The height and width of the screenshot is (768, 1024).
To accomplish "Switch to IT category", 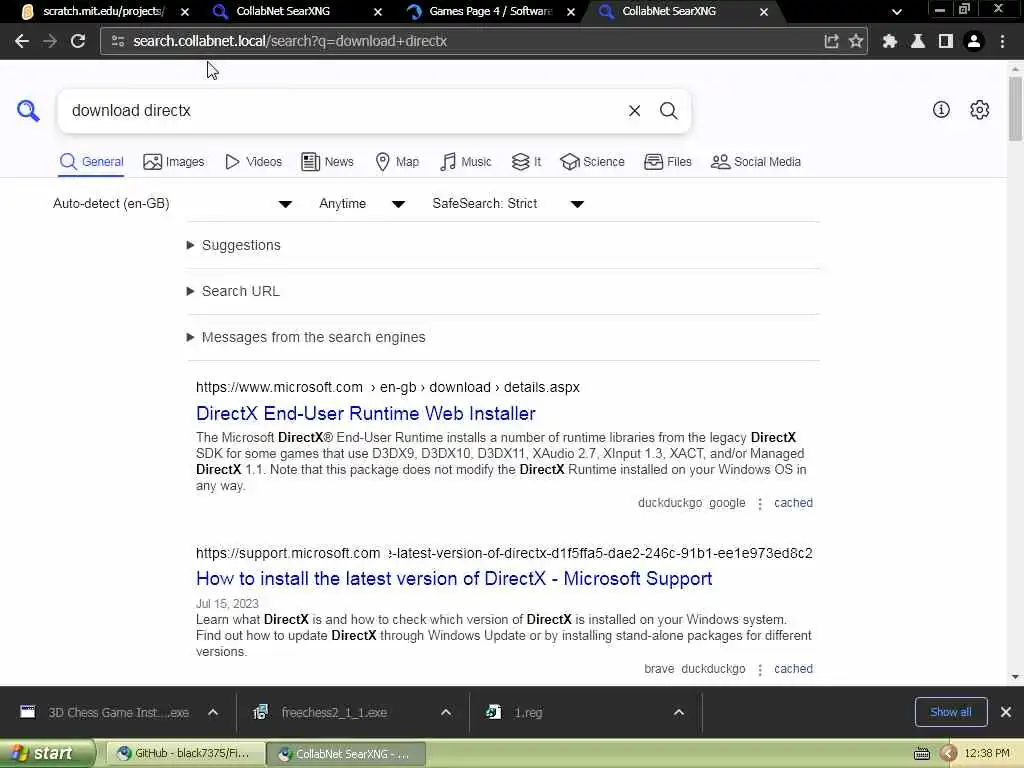I will click(526, 161).
